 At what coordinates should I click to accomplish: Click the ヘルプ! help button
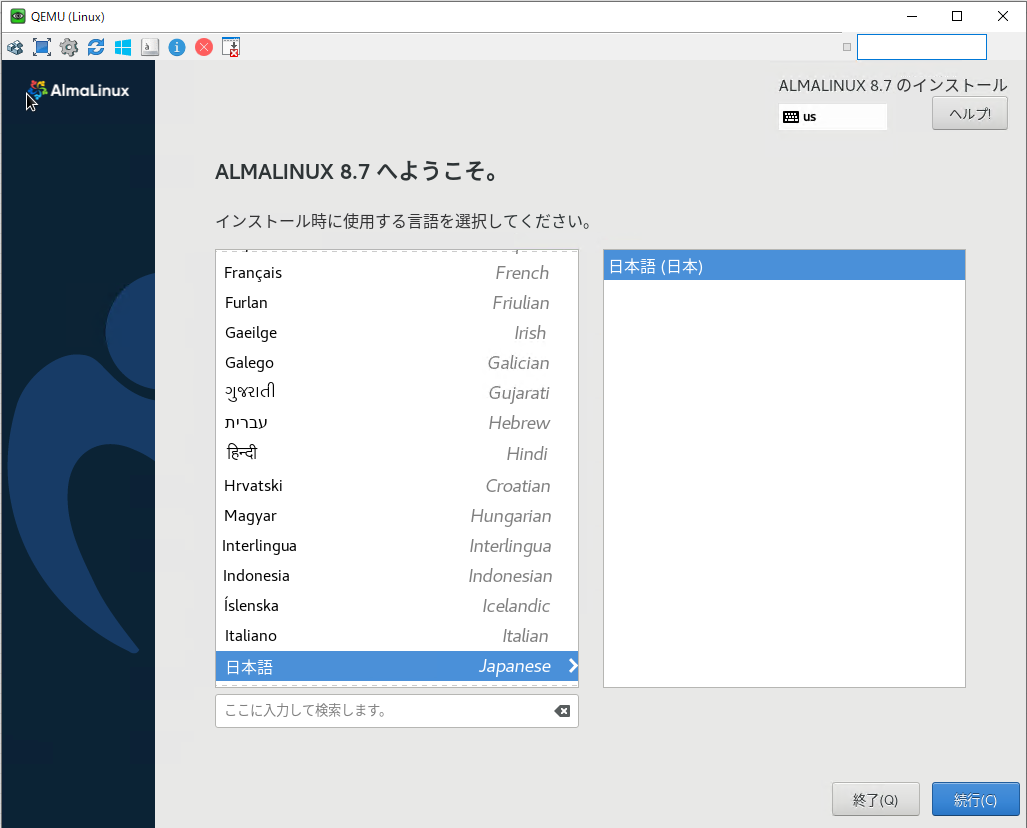point(969,113)
